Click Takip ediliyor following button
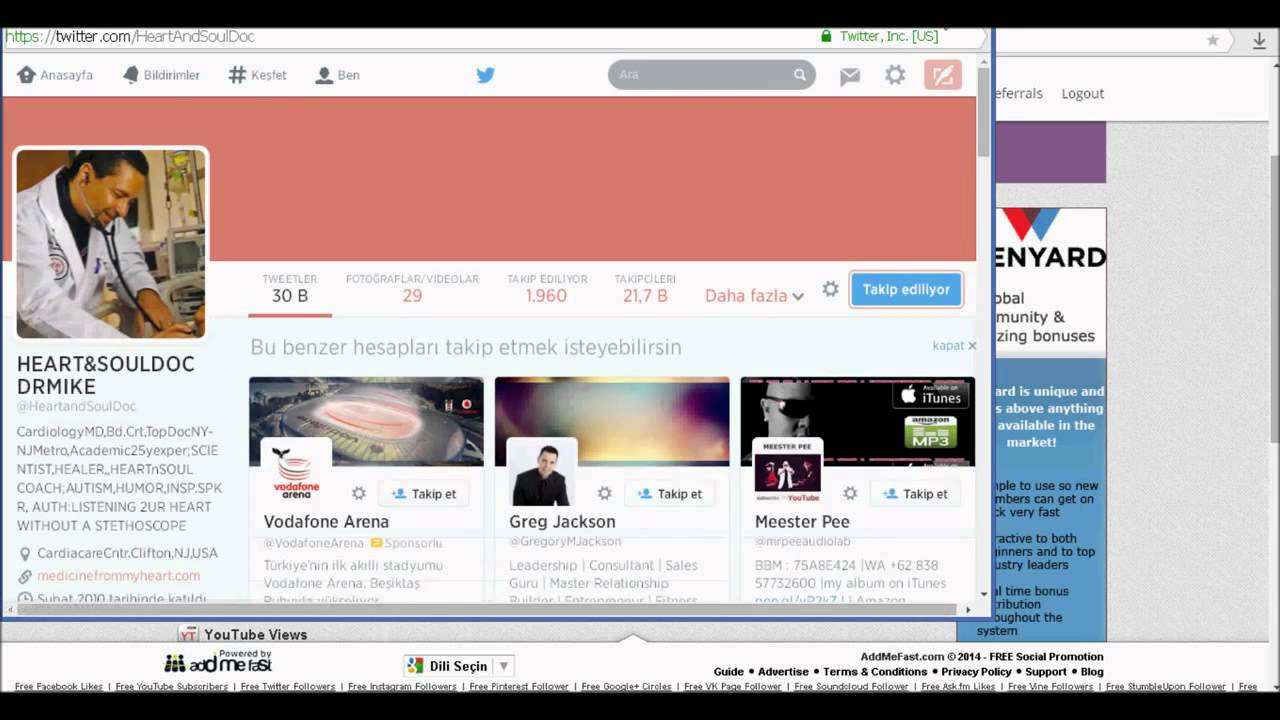The height and width of the screenshot is (720, 1280). click(906, 289)
